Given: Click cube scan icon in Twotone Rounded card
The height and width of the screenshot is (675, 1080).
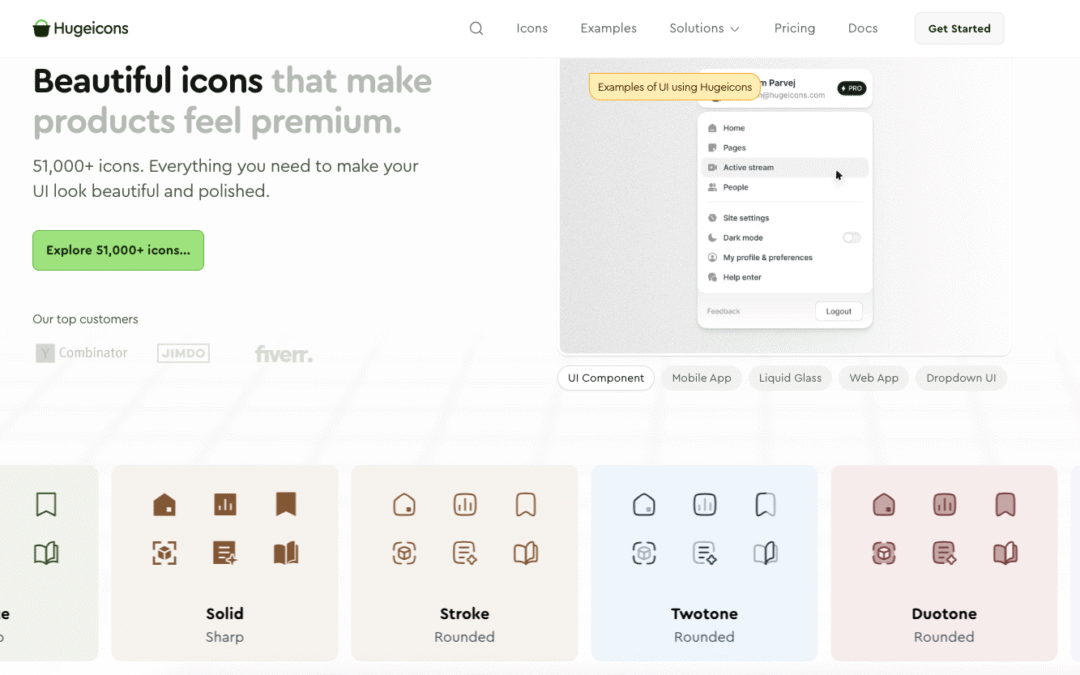Looking at the screenshot, I should pyautogui.click(x=644, y=552).
